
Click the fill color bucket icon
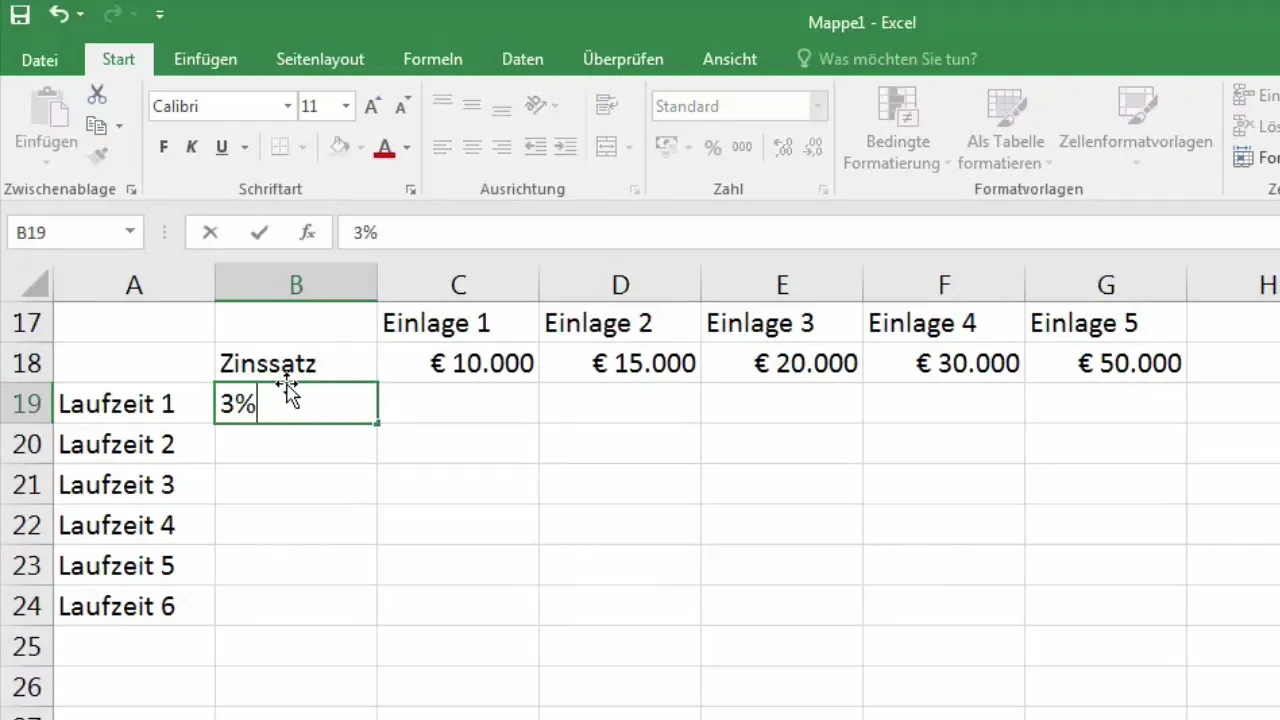coord(340,147)
